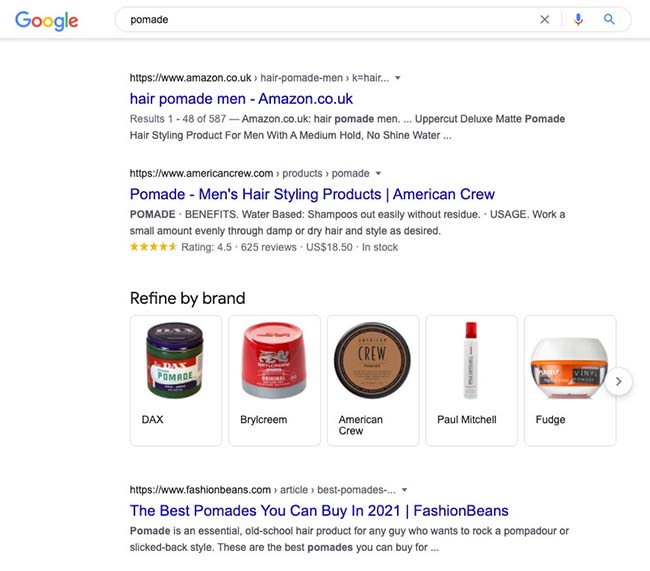Expand the FashionBeans URL dropdown arrow
Viewport: 650px width, 571px height.
(x=403, y=490)
